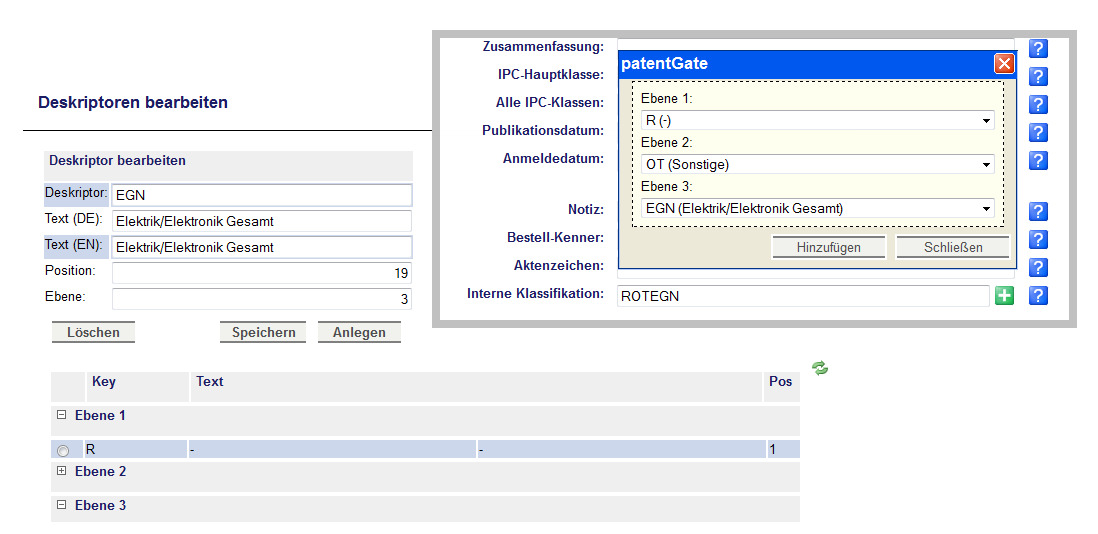
Task: Save descriptor with Speichern button
Action: coord(263,332)
